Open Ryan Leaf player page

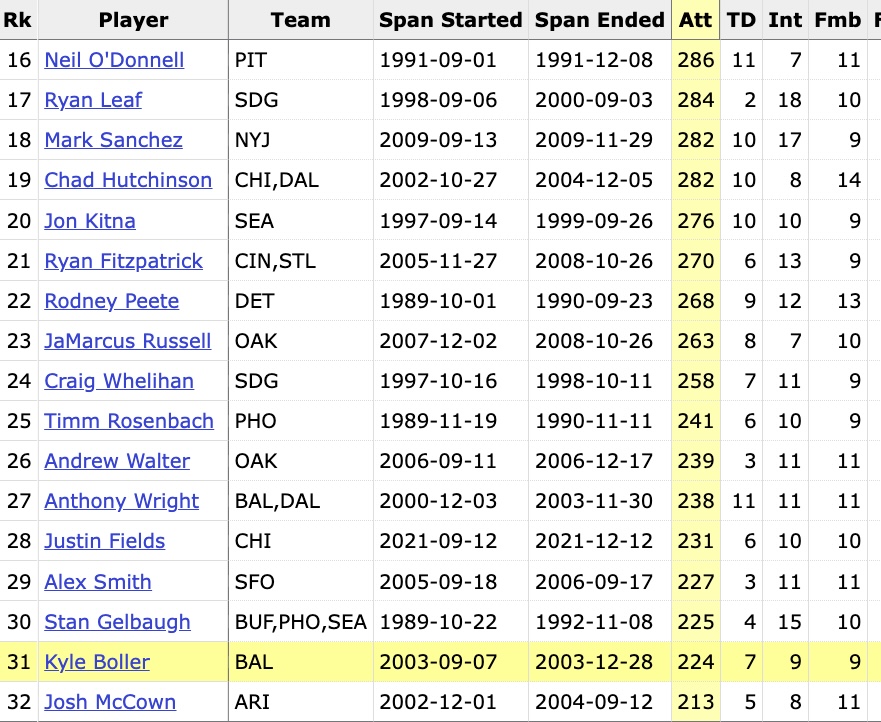pos(93,100)
